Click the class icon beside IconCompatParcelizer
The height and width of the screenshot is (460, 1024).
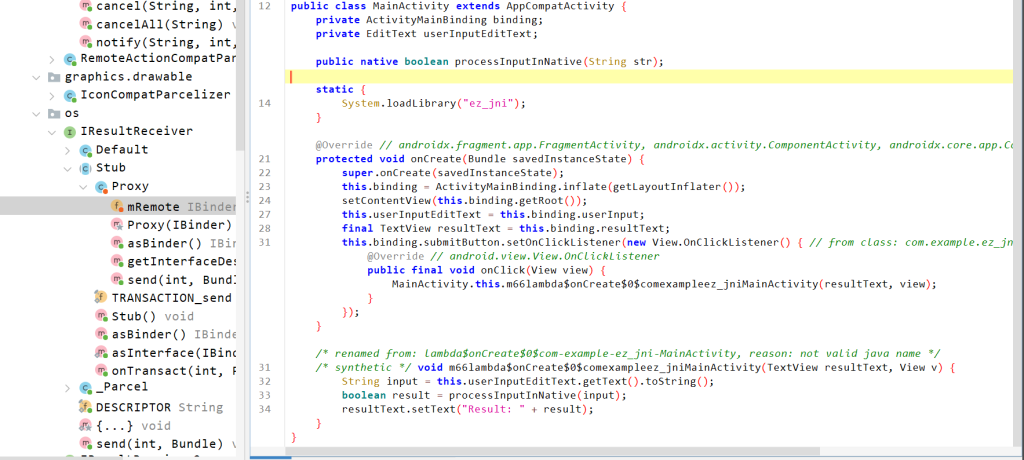[69, 95]
